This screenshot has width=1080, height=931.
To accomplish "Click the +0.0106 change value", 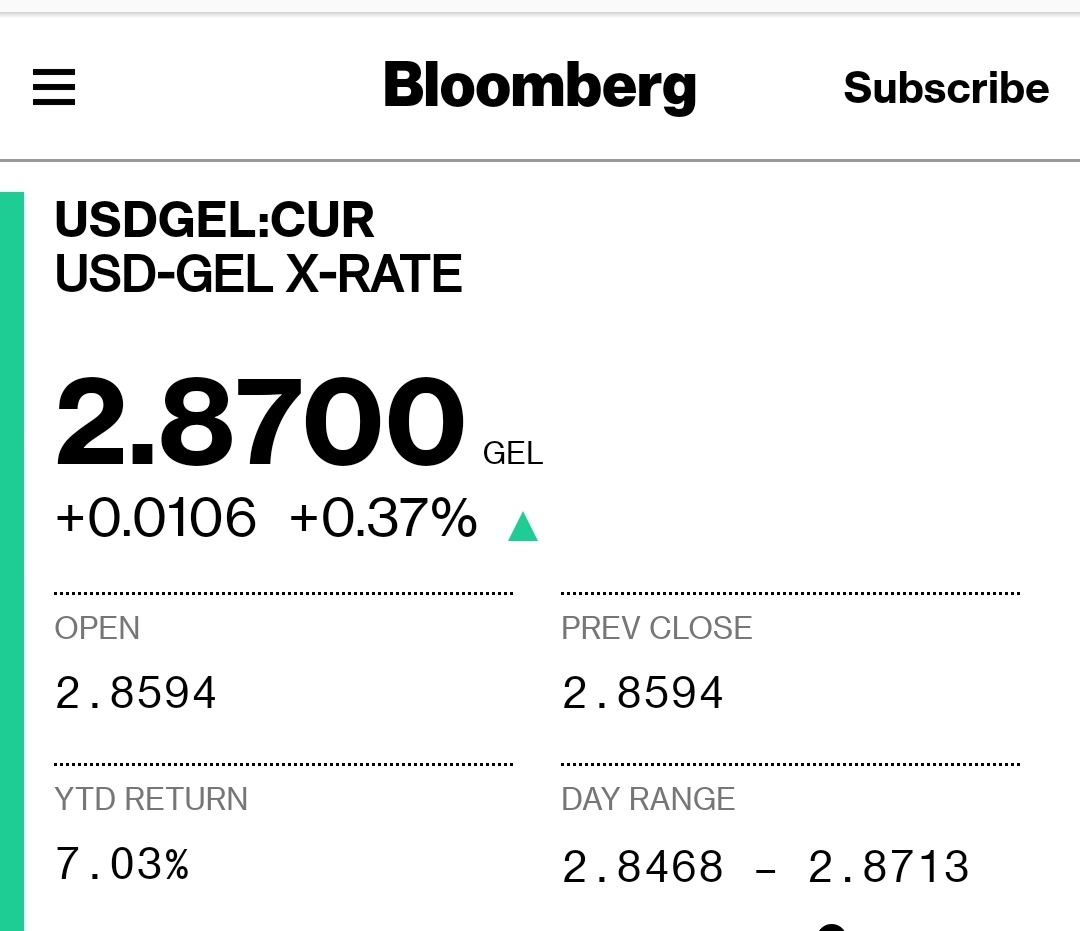I will pos(156,519).
